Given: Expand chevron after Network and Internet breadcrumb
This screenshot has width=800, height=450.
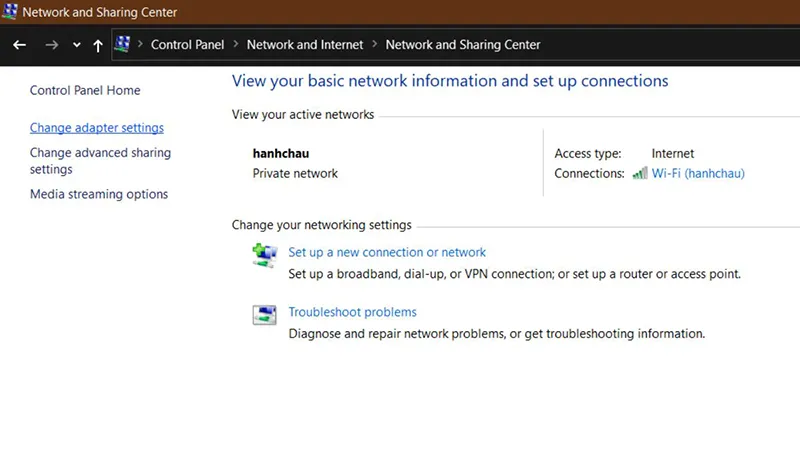Looking at the screenshot, I should (x=375, y=44).
